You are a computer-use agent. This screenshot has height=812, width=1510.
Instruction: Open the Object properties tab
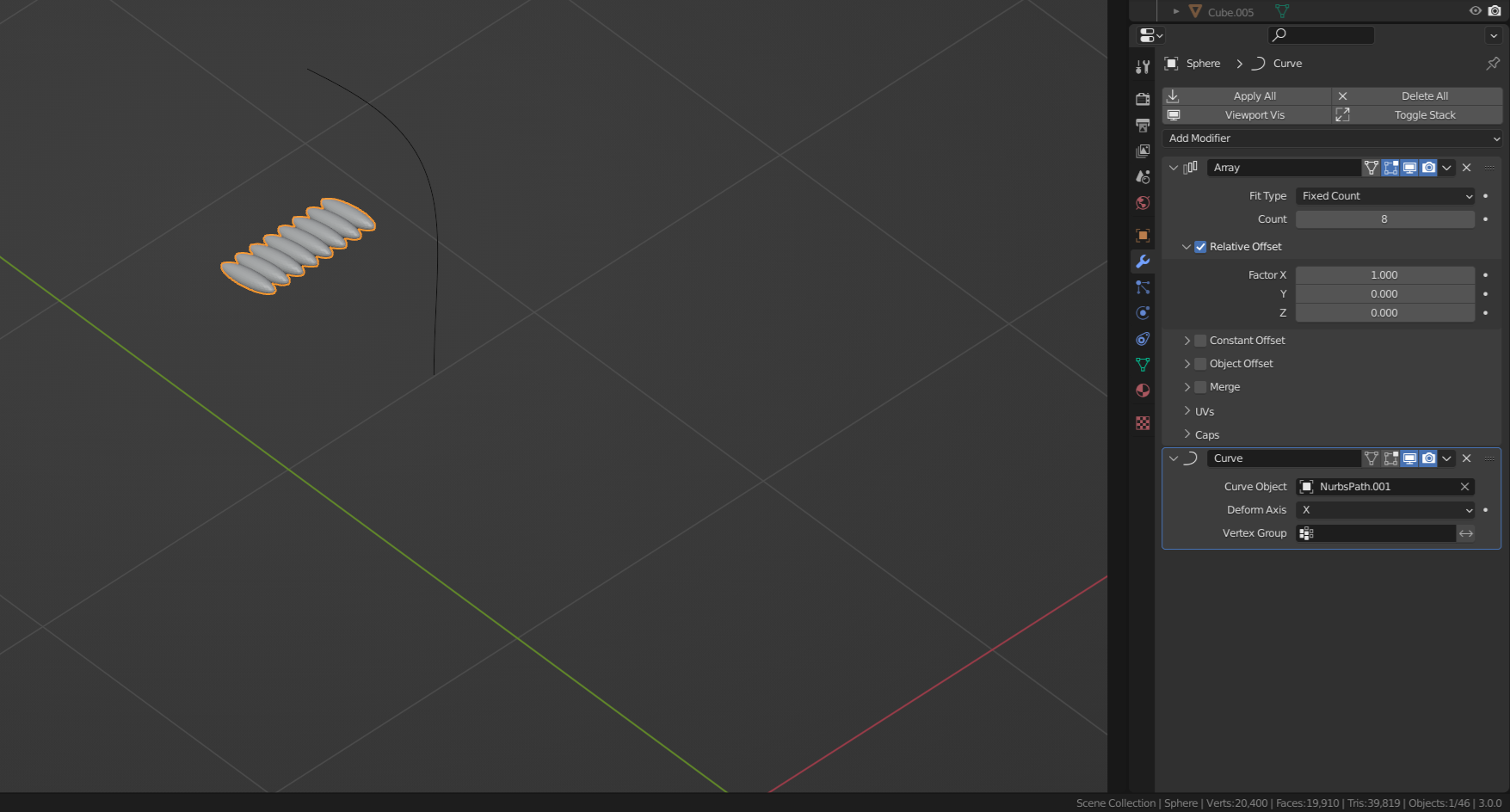(1143, 235)
